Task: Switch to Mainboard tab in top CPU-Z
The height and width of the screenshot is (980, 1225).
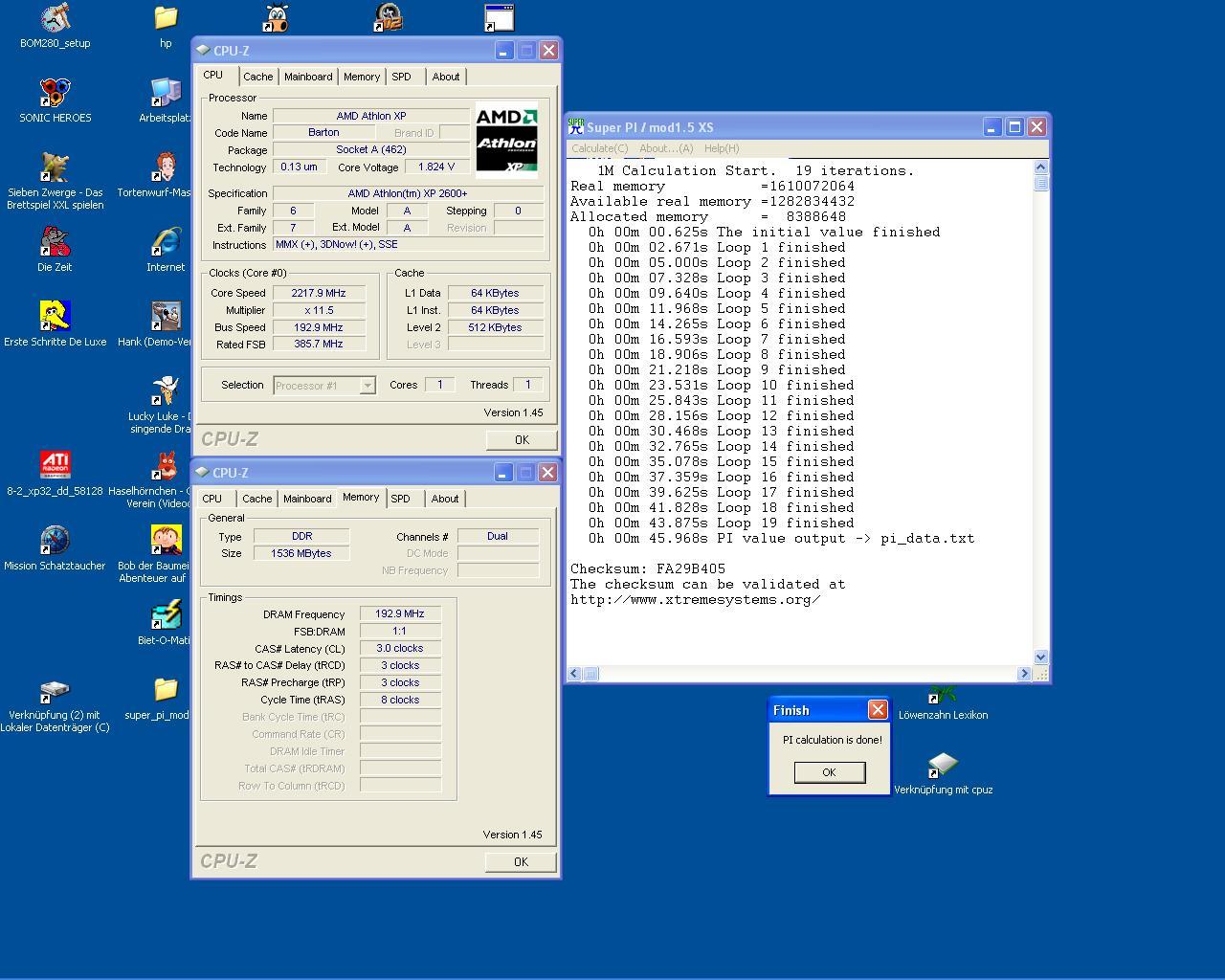Action: point(308,77)
